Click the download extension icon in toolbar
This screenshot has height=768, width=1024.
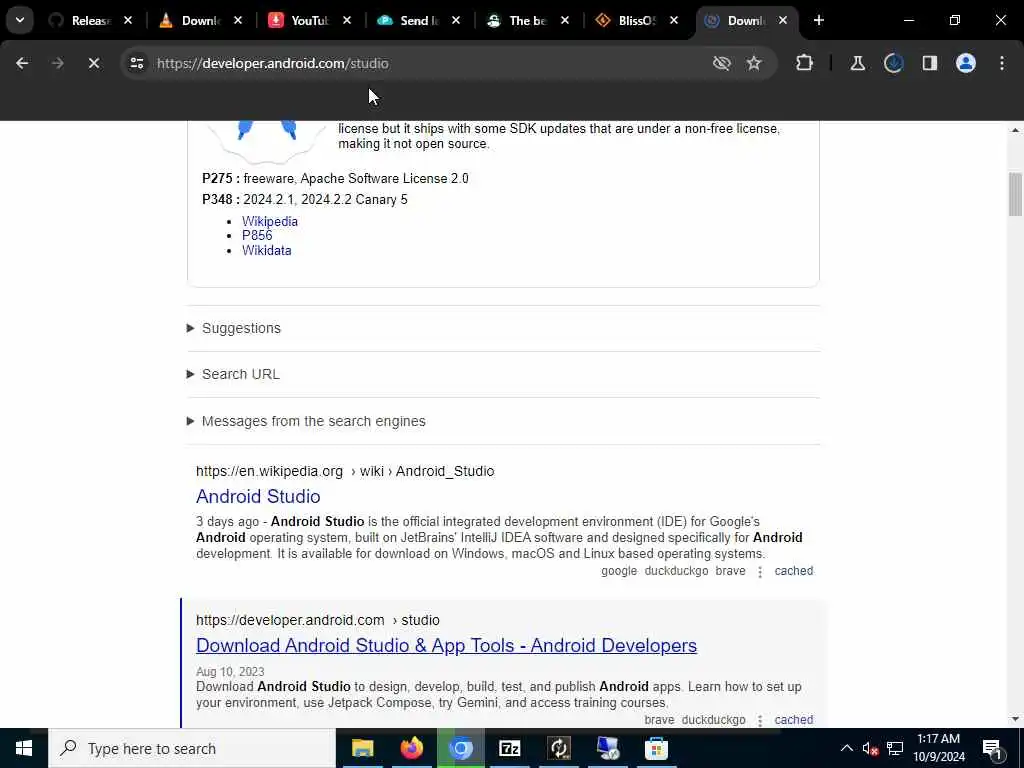(893, 63)
